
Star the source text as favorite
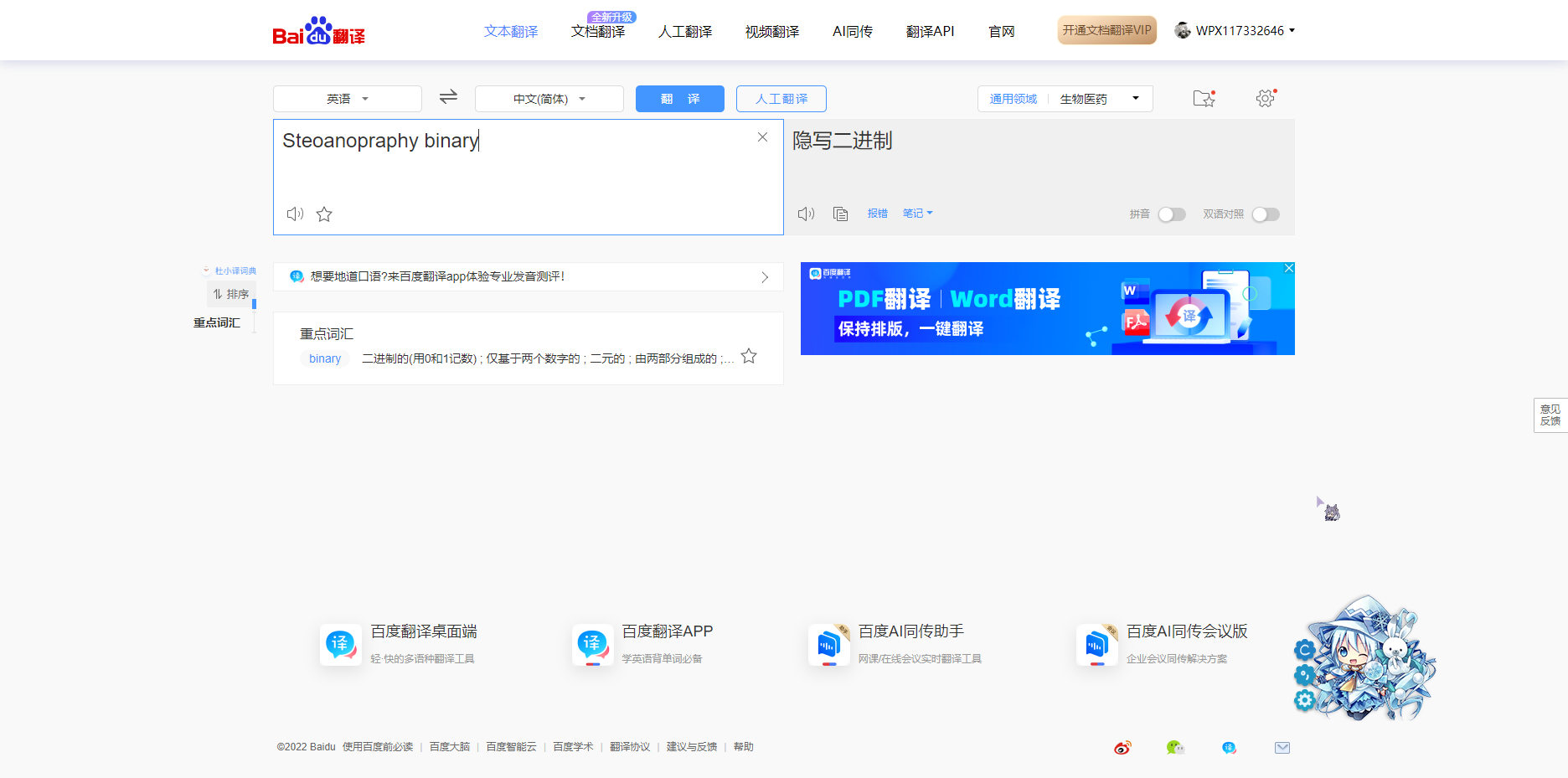coord(324,214)
